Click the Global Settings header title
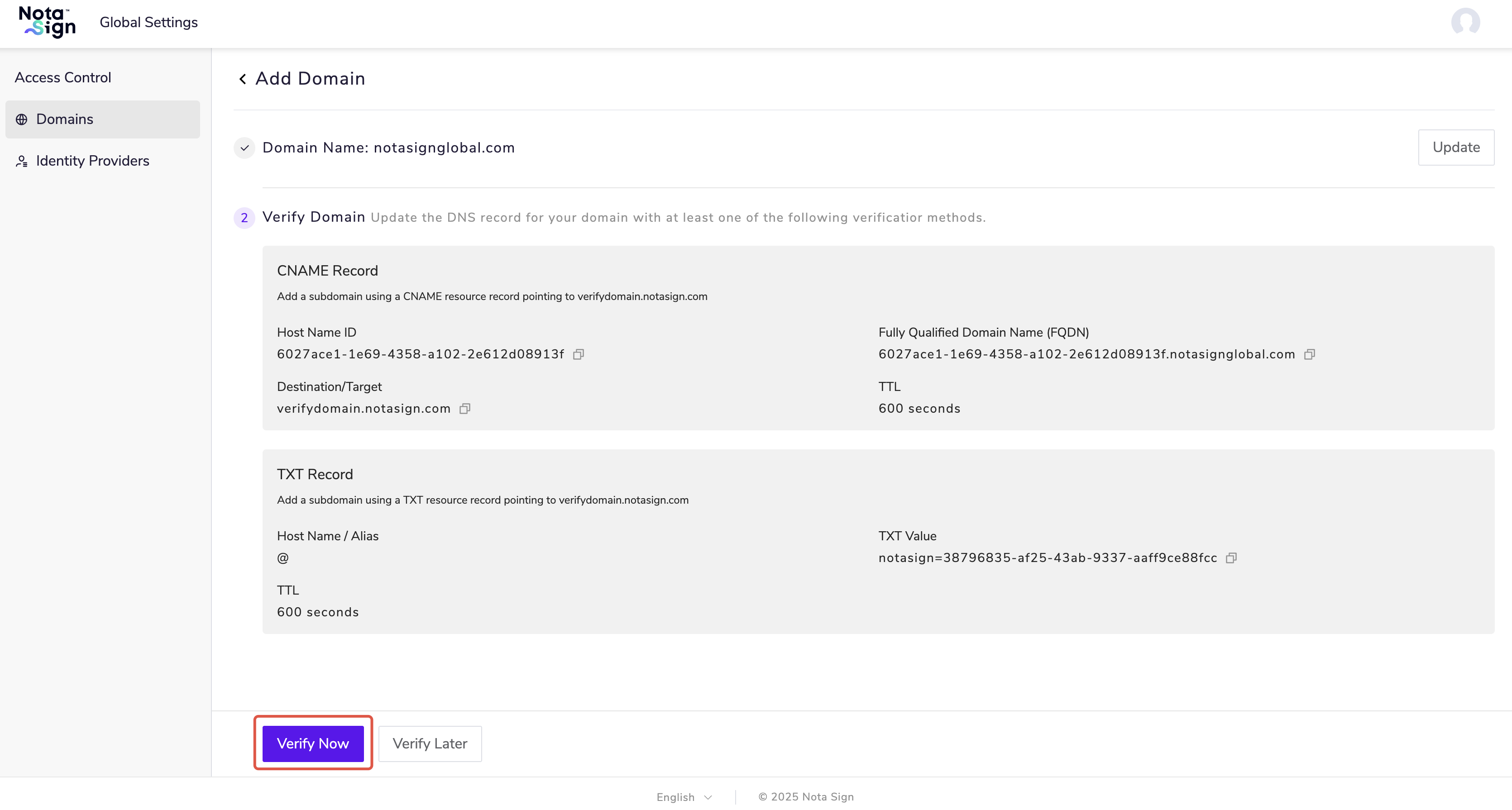Image resolution: width=1512 pixels, height=810 pixels. (x=148, y=22)
